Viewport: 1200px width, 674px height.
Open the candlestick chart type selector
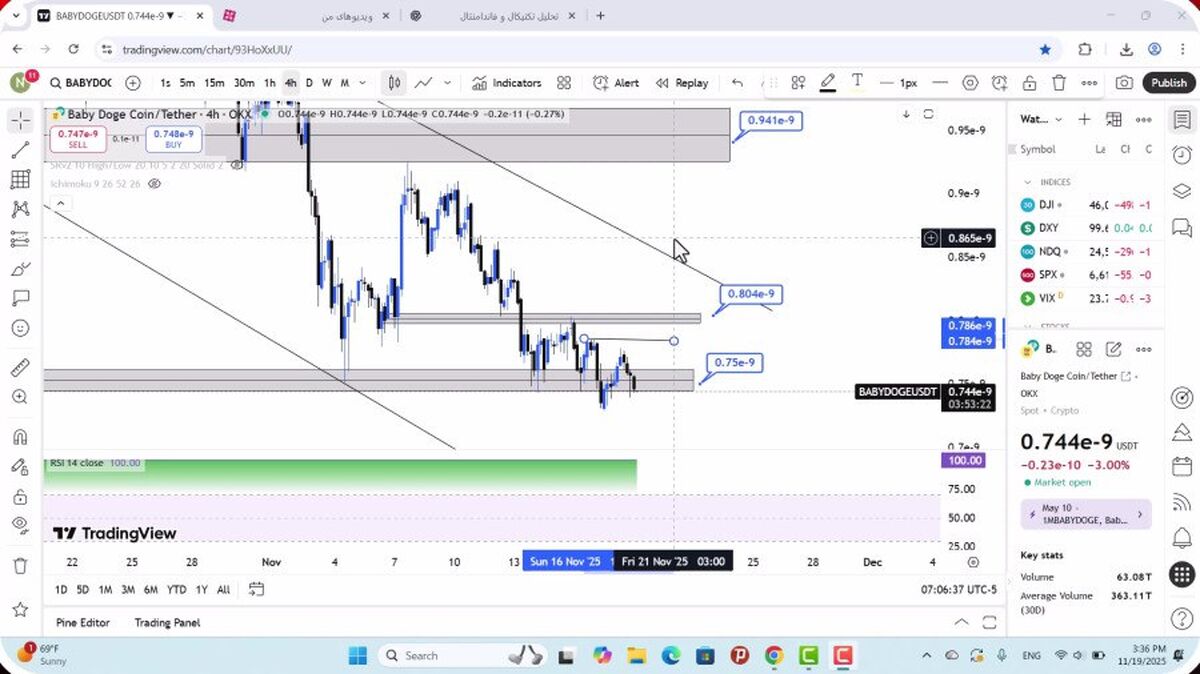coord(395,83)
